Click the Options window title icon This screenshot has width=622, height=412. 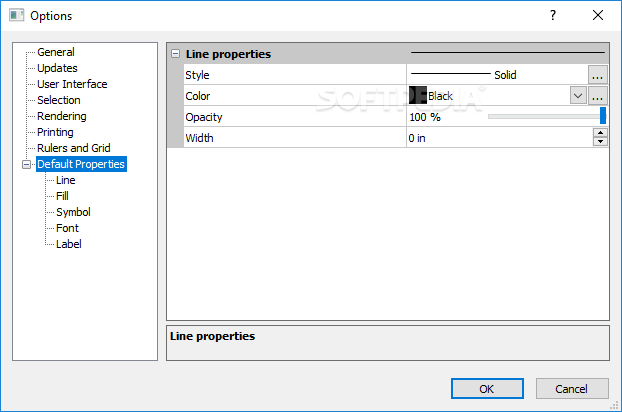(16, 15)
